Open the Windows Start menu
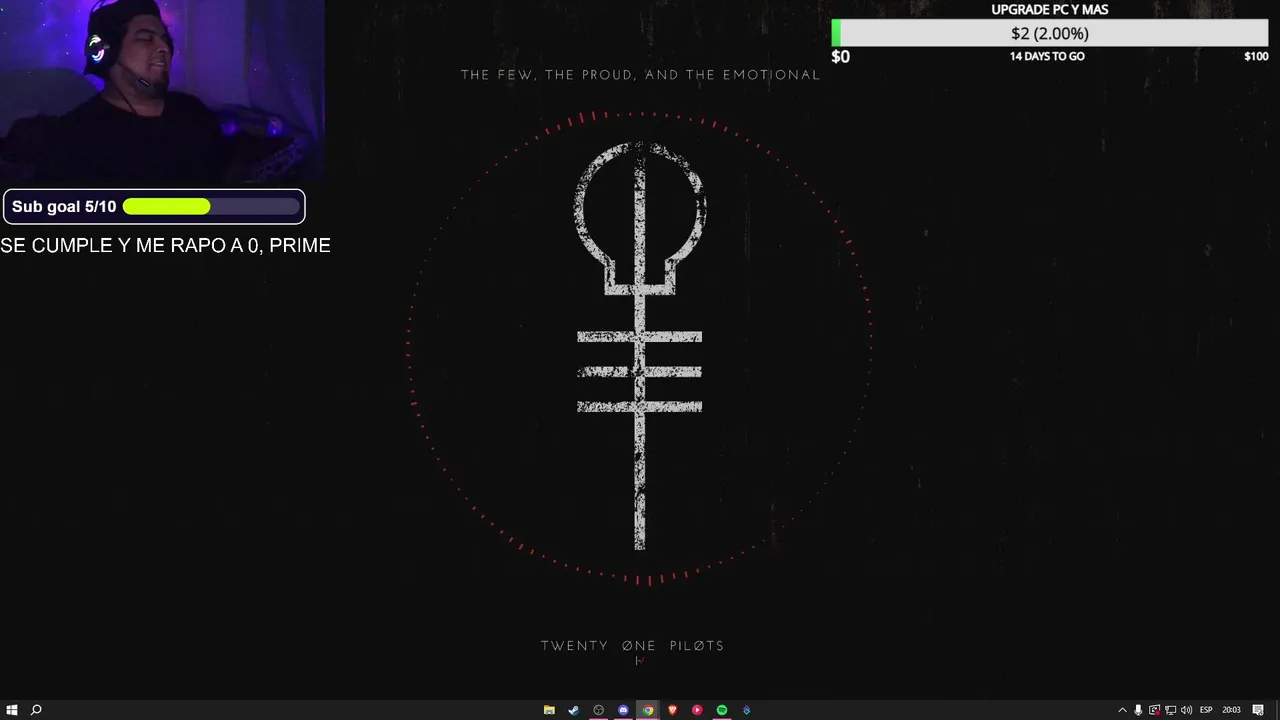The image size is (1280, 720). click(x=12, y=710)
